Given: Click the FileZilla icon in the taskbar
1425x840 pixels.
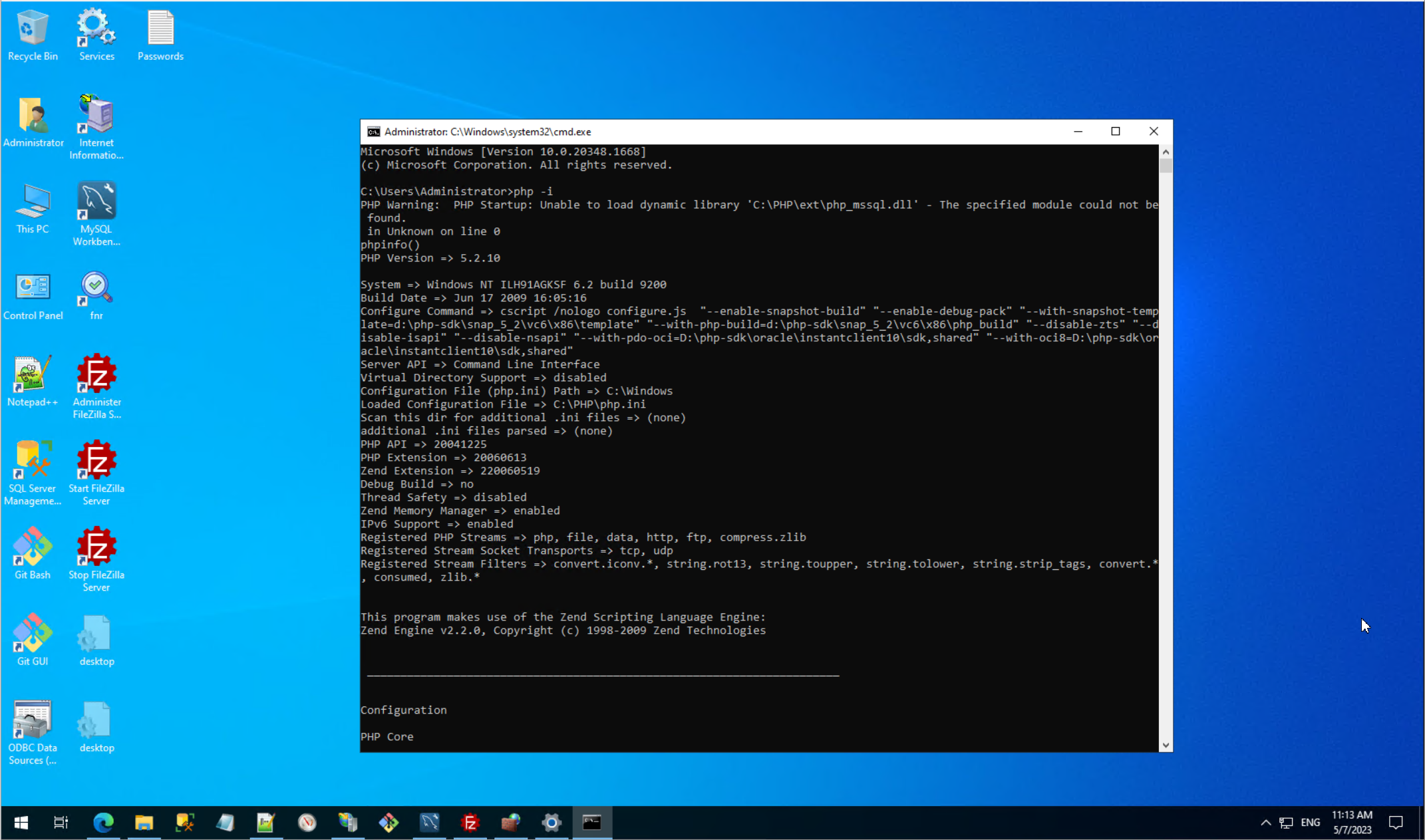Looking at the screenshot, I should pyautogui.click(x=470, y=823).
